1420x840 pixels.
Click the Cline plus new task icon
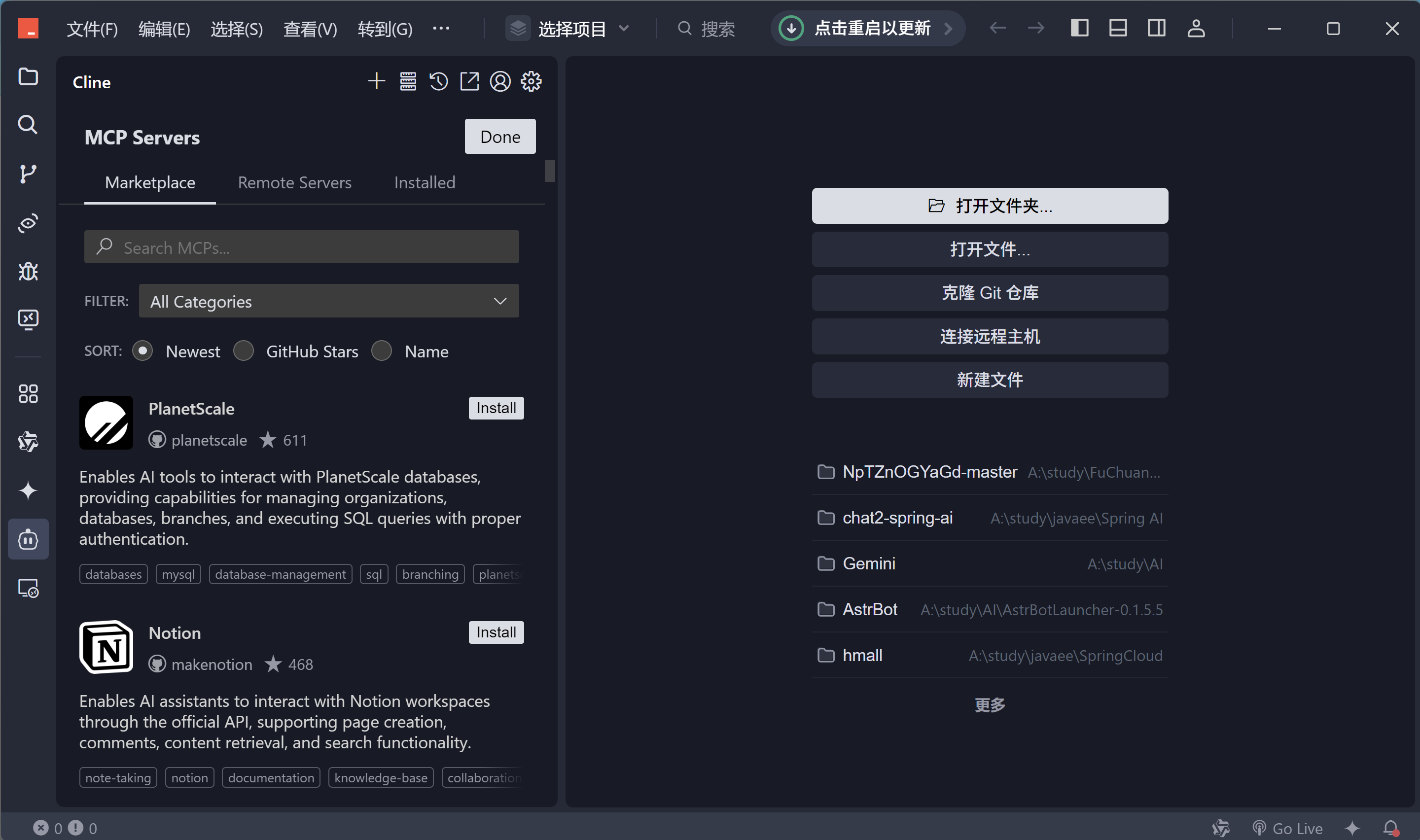pos(376,81)
